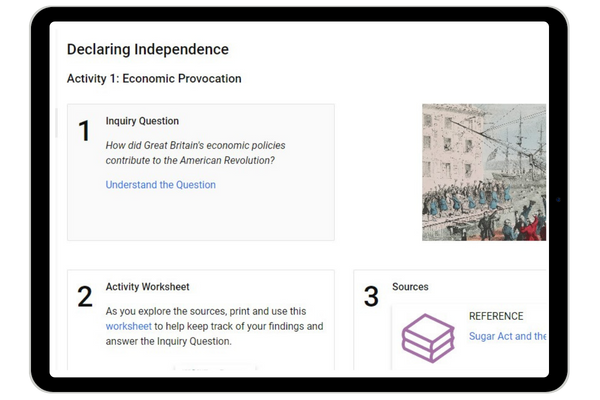The image size is (600, 400).
Task: Open the Sugar Act reference link
Action: (x=508, y=336)
